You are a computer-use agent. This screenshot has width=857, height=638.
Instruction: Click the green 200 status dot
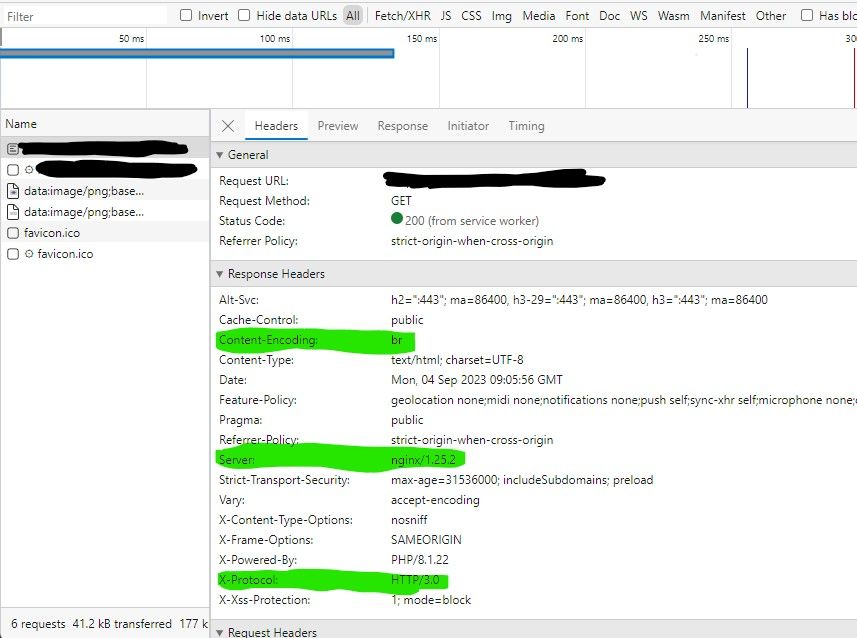(396, 221)
